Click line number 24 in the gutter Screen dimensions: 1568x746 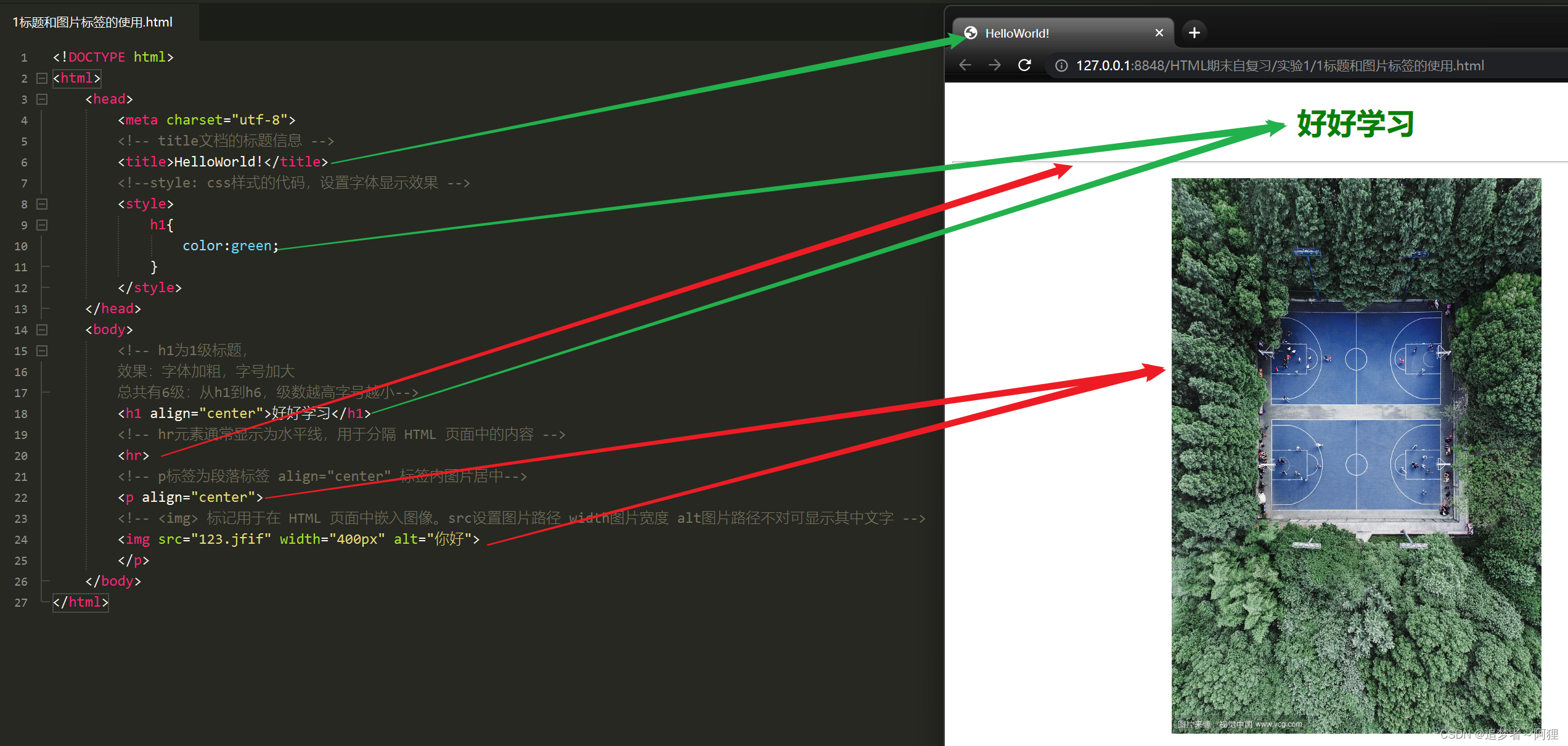click(x=21, y=540)
